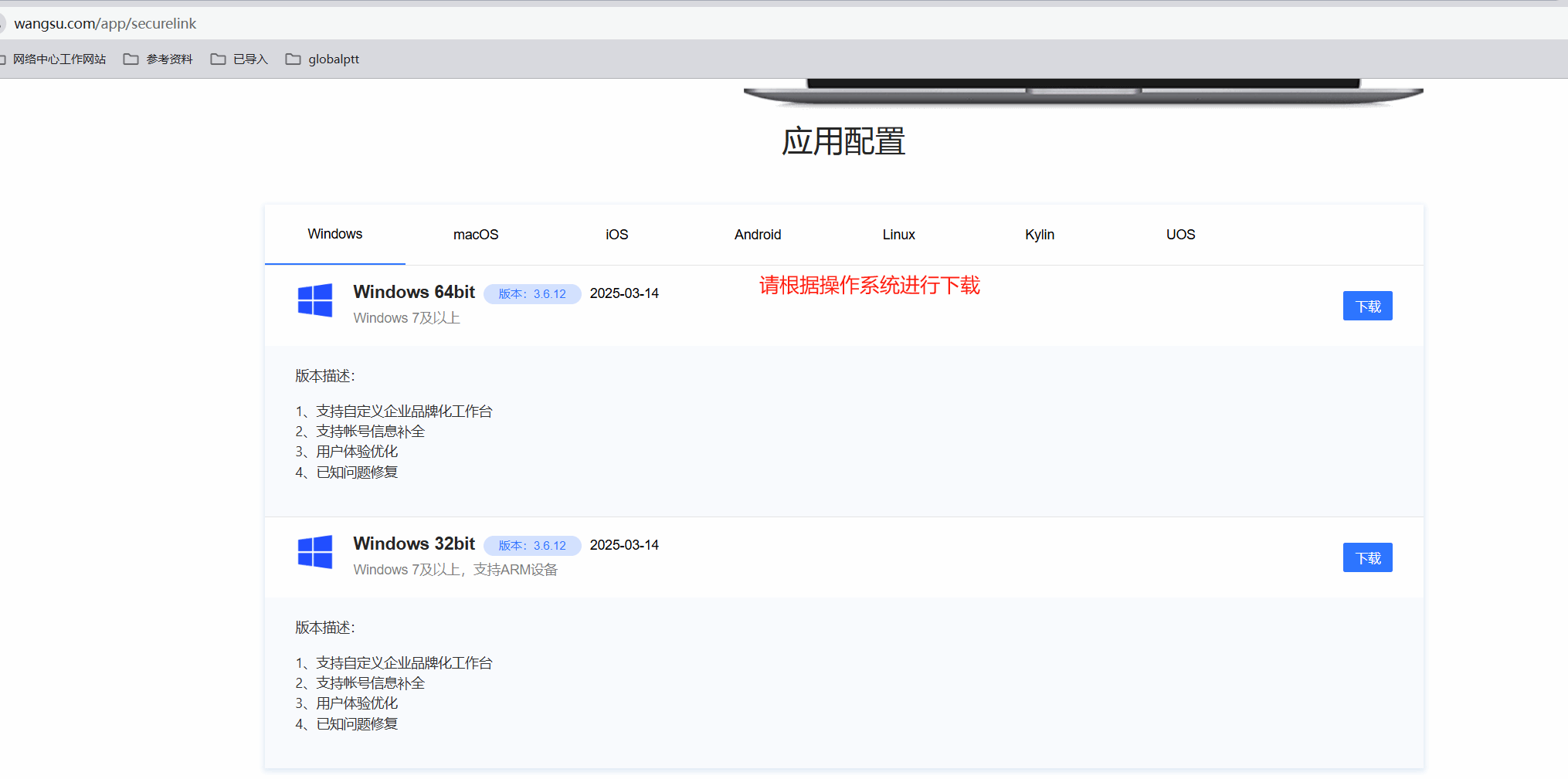This screenshot has height=779, width=1568.
Task: Click 32bit note 已知问题修复
Action: coord(347,724)
